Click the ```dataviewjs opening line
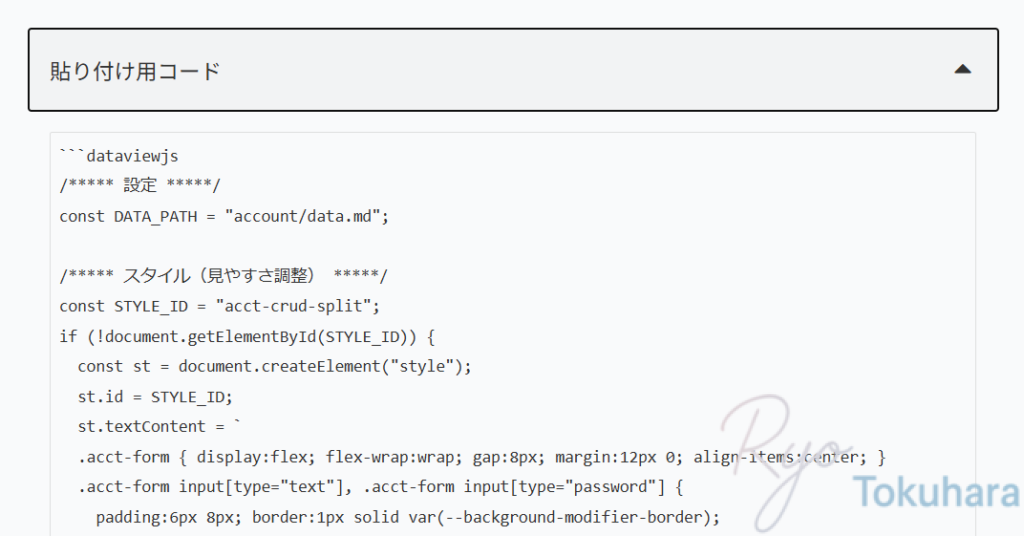 [x=118, y=156]
